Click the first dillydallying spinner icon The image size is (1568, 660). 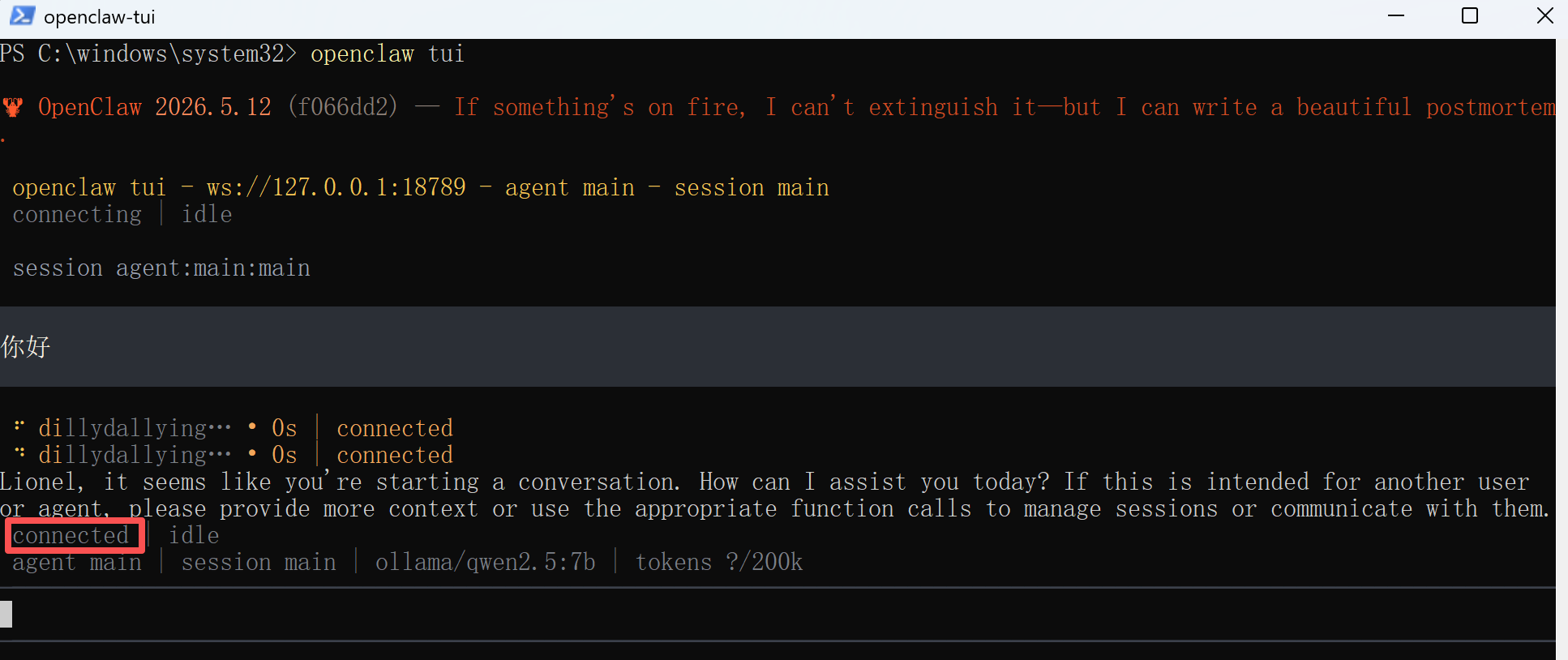pyautogui.click(x=19, y=426)
